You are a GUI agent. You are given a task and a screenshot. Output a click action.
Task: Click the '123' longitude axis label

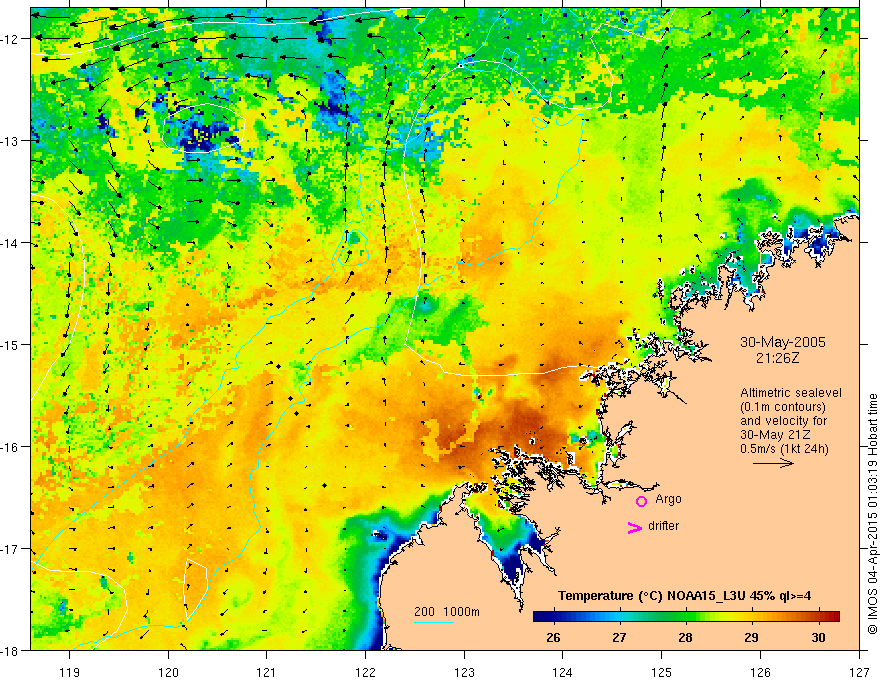coord(464,672)
